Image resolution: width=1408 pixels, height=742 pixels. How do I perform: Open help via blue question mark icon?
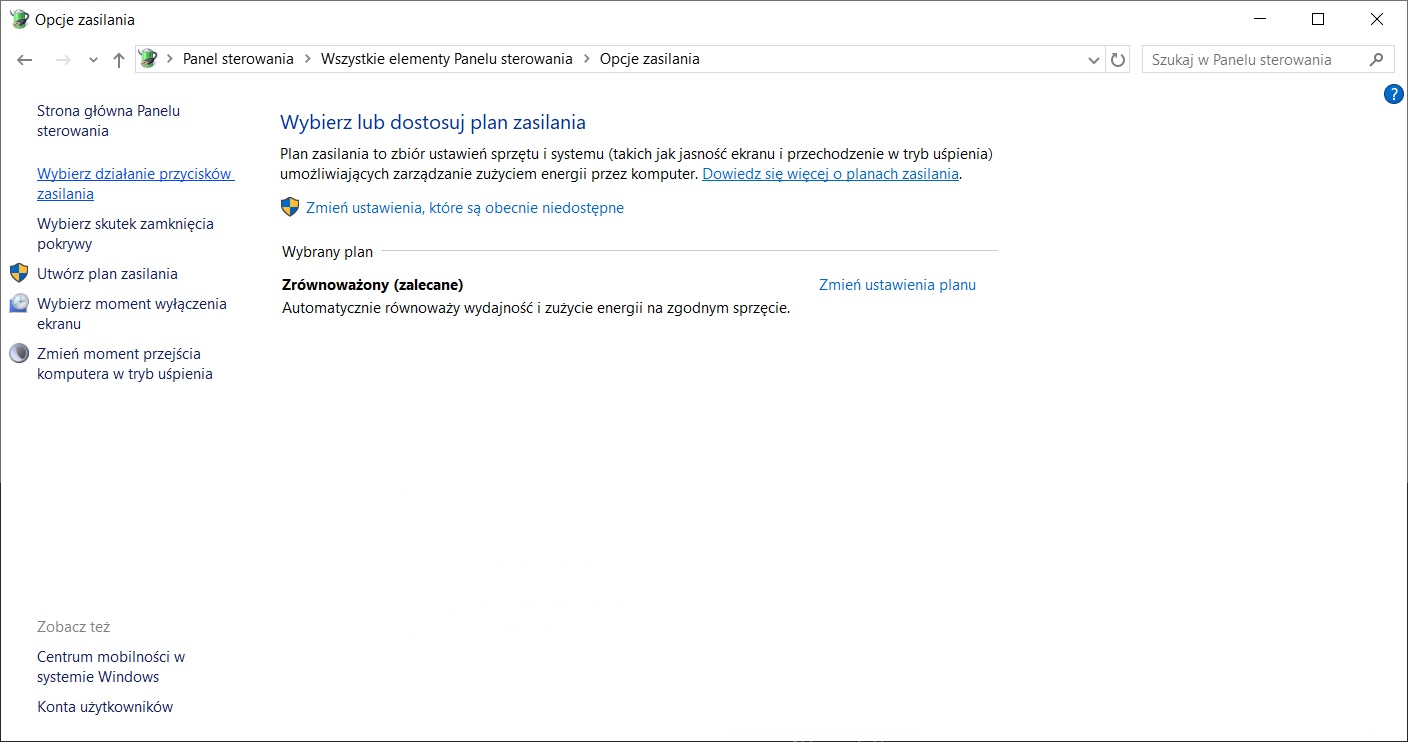tap(1393, 94)
